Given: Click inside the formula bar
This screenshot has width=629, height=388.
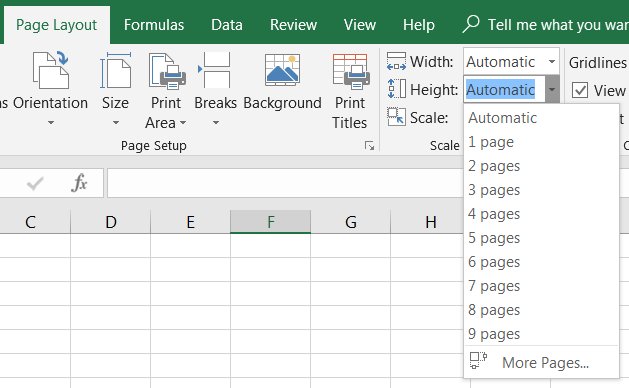Looking at the screenshot, I should pyautogui.click(x=285, y=183).
